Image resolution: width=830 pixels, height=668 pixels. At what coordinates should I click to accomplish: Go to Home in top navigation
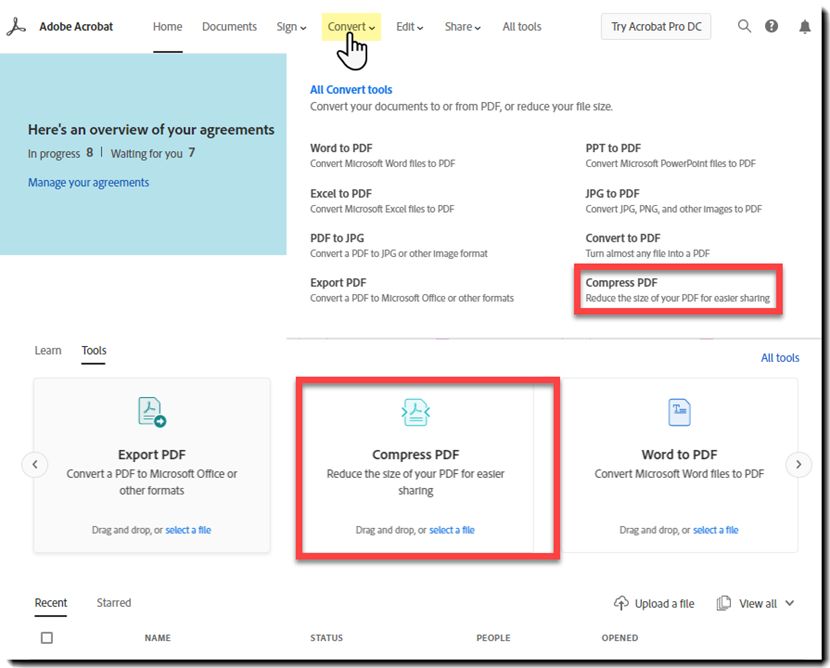[167, 26]
